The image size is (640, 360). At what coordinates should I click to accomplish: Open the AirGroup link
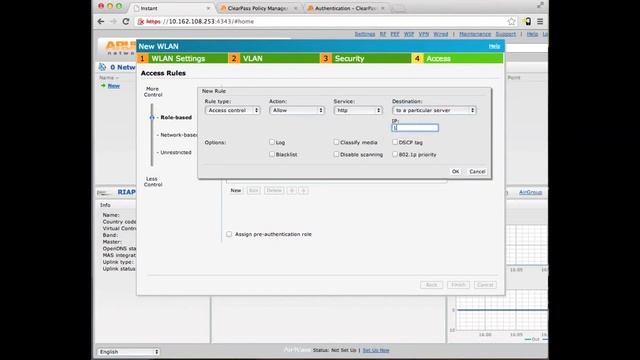click(x=531, y=192)
